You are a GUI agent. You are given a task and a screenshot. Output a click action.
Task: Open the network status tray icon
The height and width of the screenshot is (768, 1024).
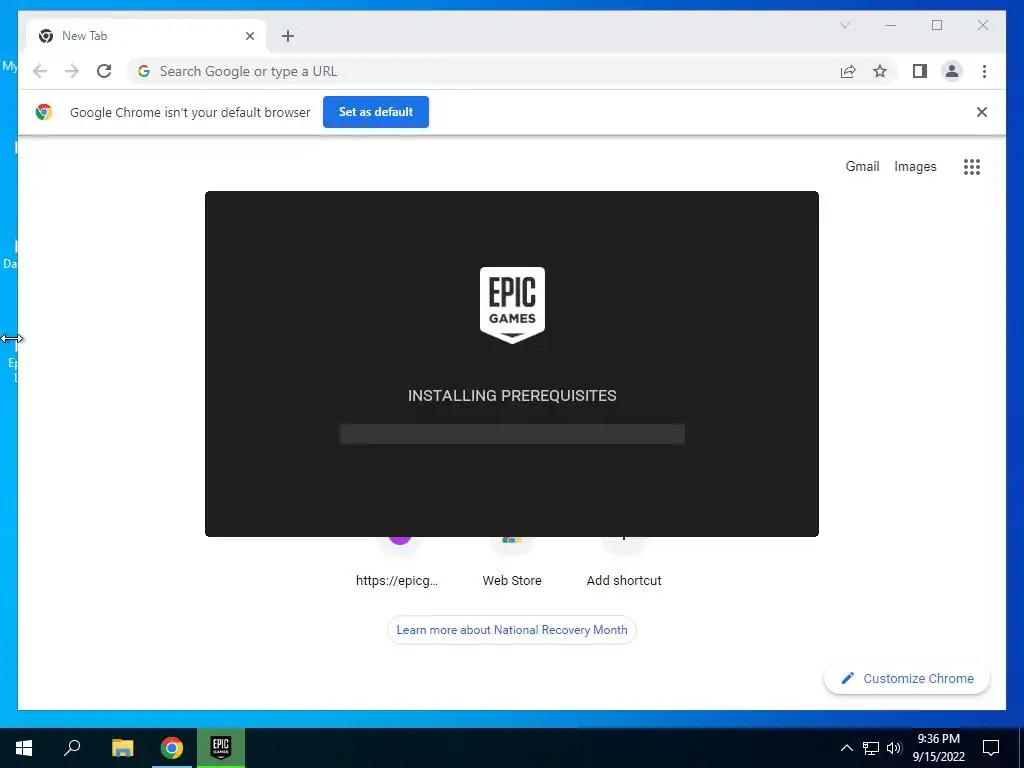(x=871, y=748)
